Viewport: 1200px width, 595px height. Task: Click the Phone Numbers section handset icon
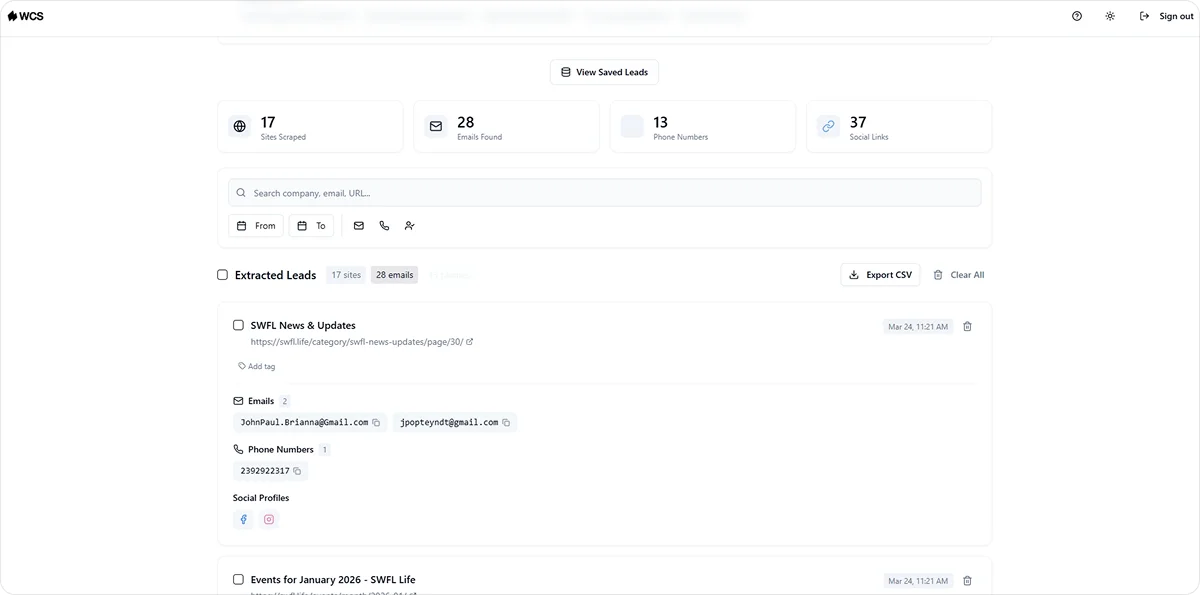click(x=238, y=450)
